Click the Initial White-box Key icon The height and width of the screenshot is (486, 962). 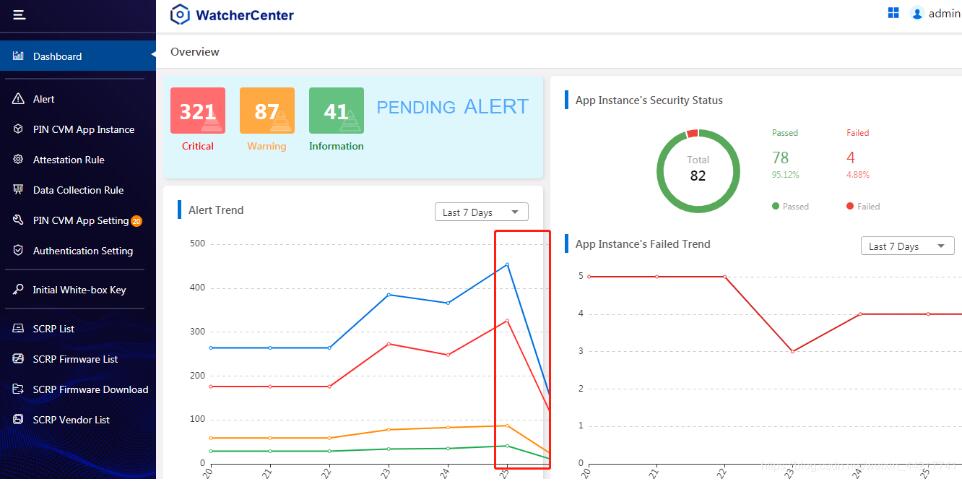point(18,290)
